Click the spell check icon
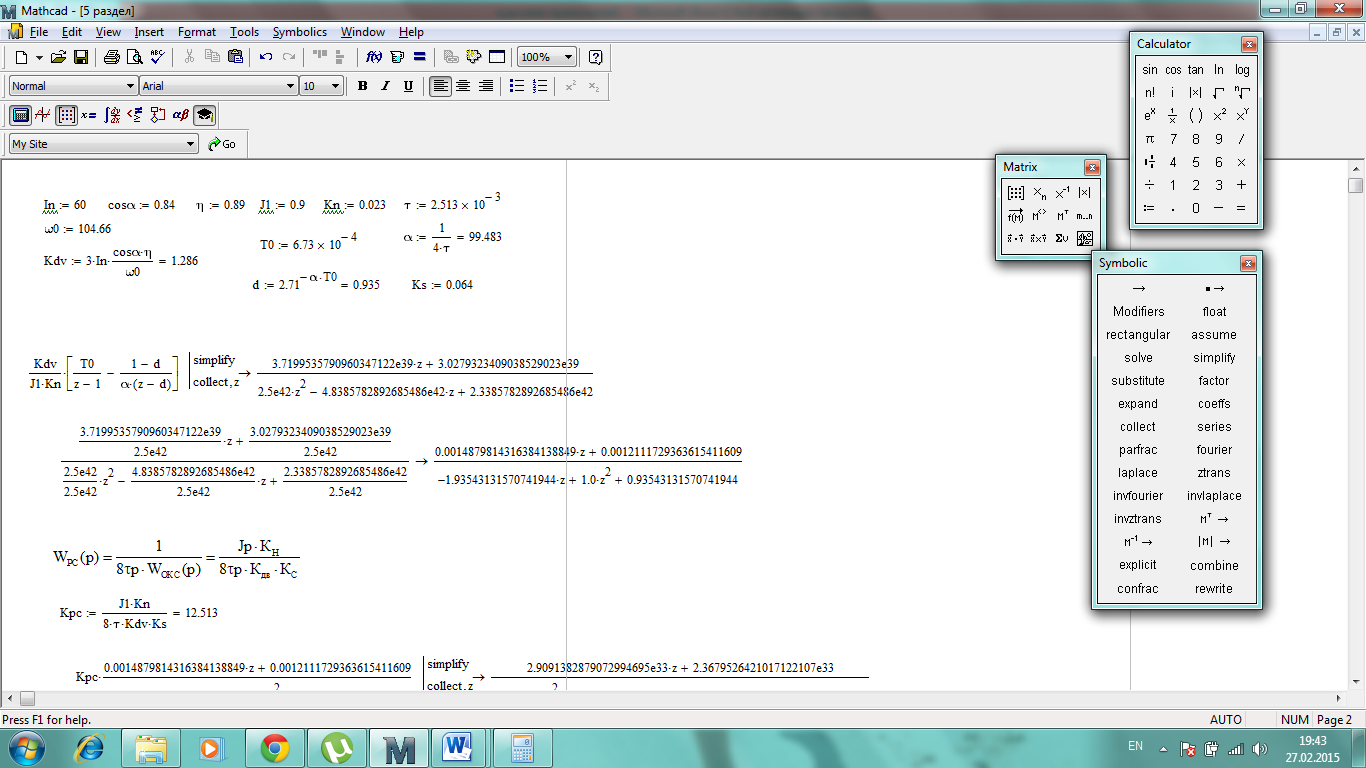Image resolution: width=1366 pixels, height=768 pixels. click(157, 57)
